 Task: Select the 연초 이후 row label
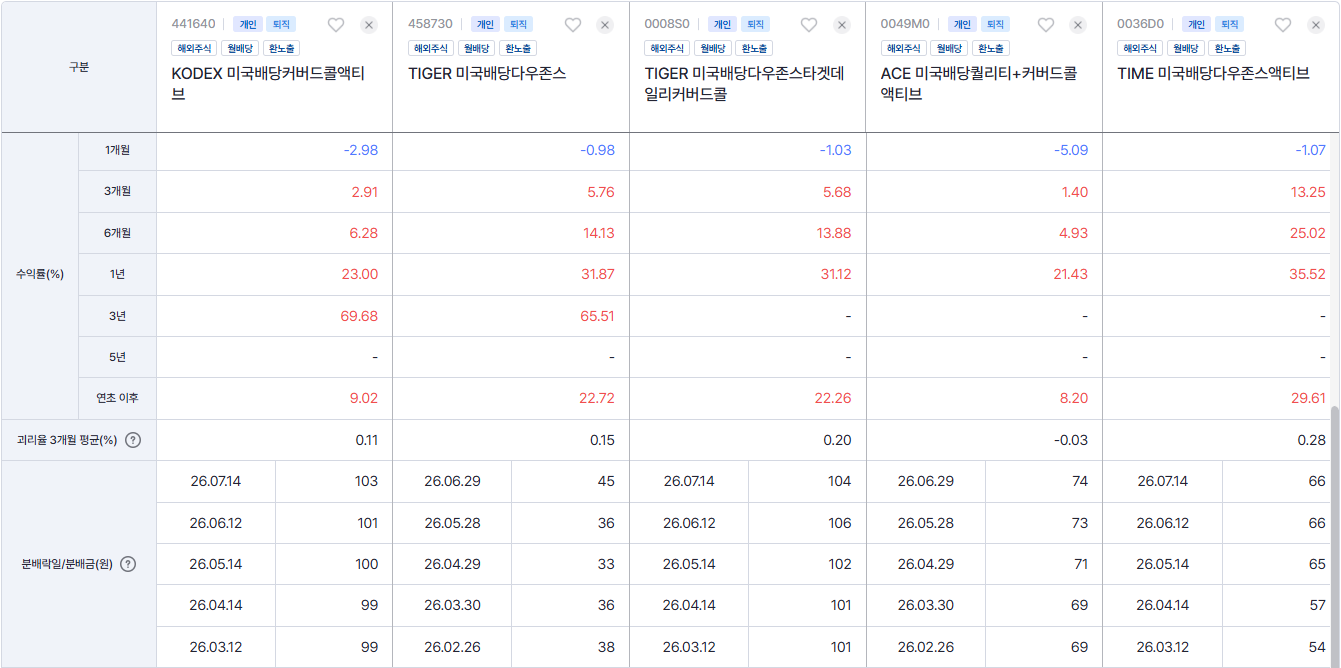117,398
